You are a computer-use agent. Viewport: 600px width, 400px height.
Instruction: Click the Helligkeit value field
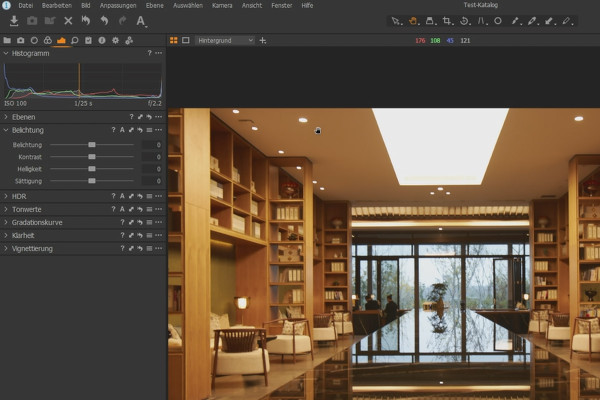(152, 169)
